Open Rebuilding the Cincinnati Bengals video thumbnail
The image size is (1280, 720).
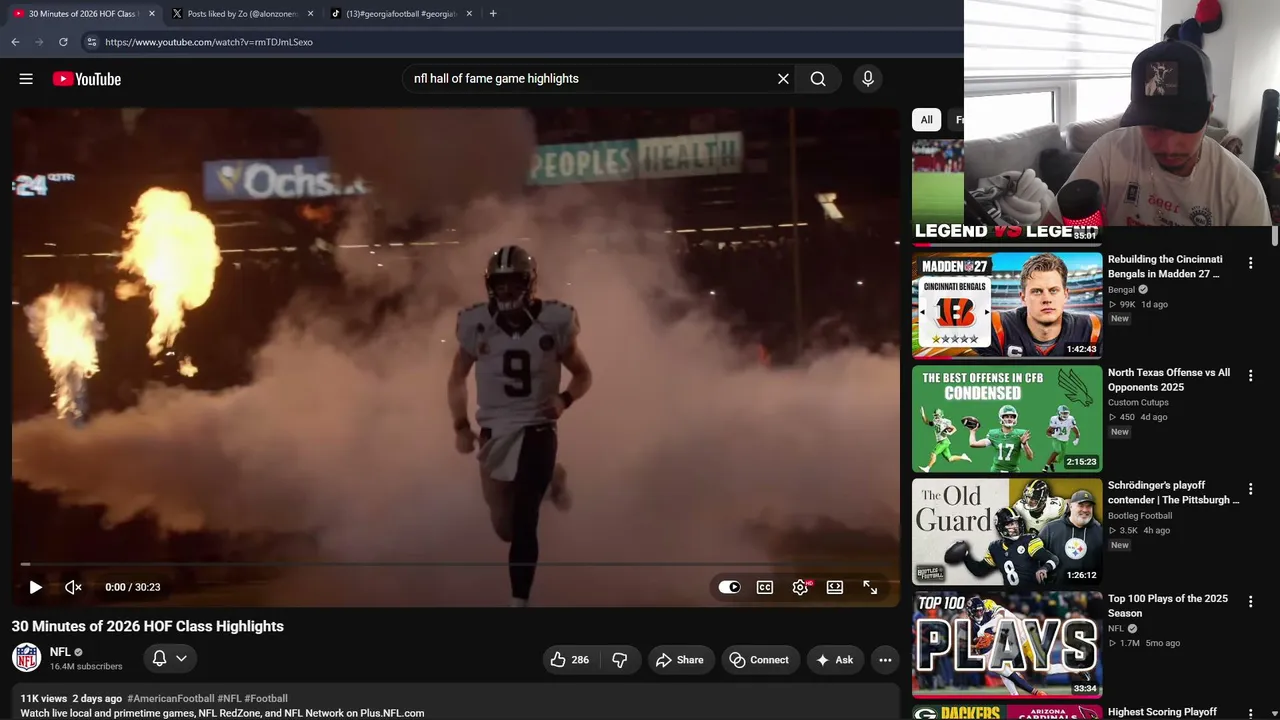click(x=1007, y=305)
